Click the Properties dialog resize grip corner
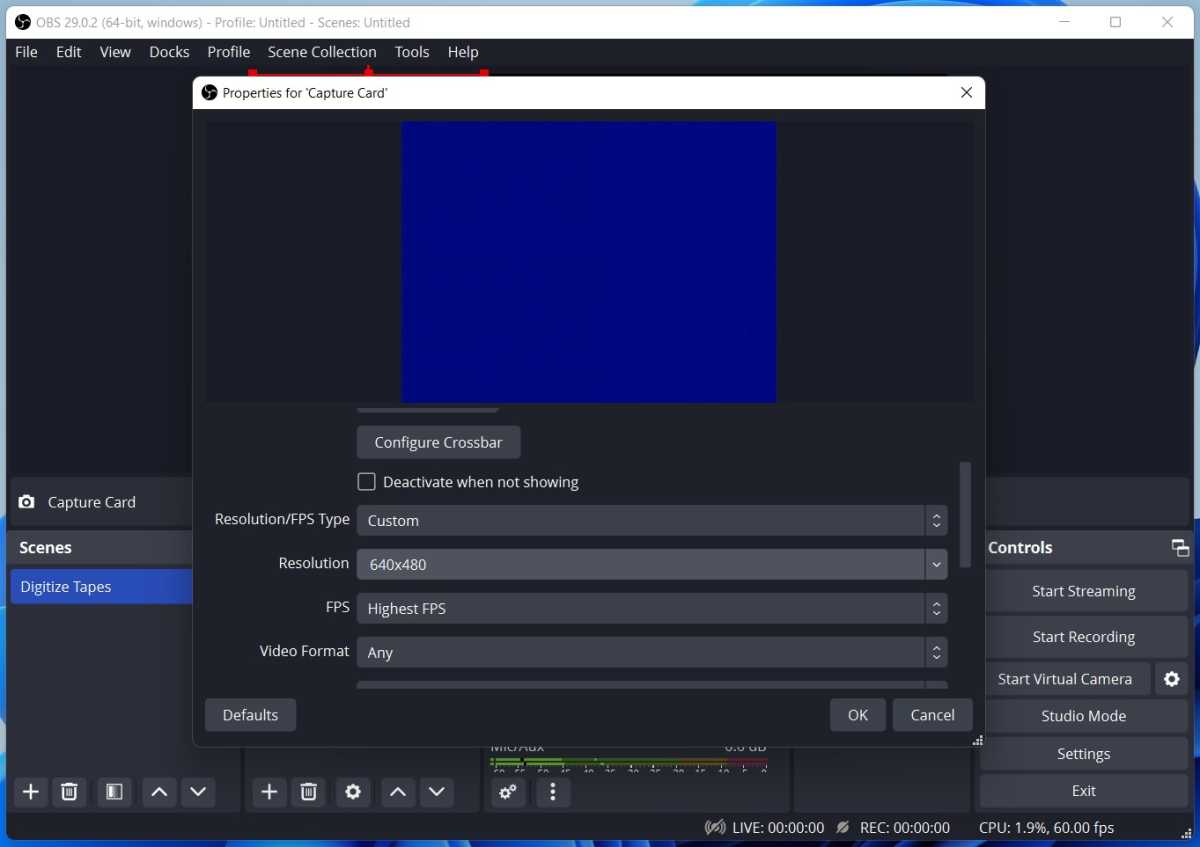1200x847 pixels. point(977,740)
